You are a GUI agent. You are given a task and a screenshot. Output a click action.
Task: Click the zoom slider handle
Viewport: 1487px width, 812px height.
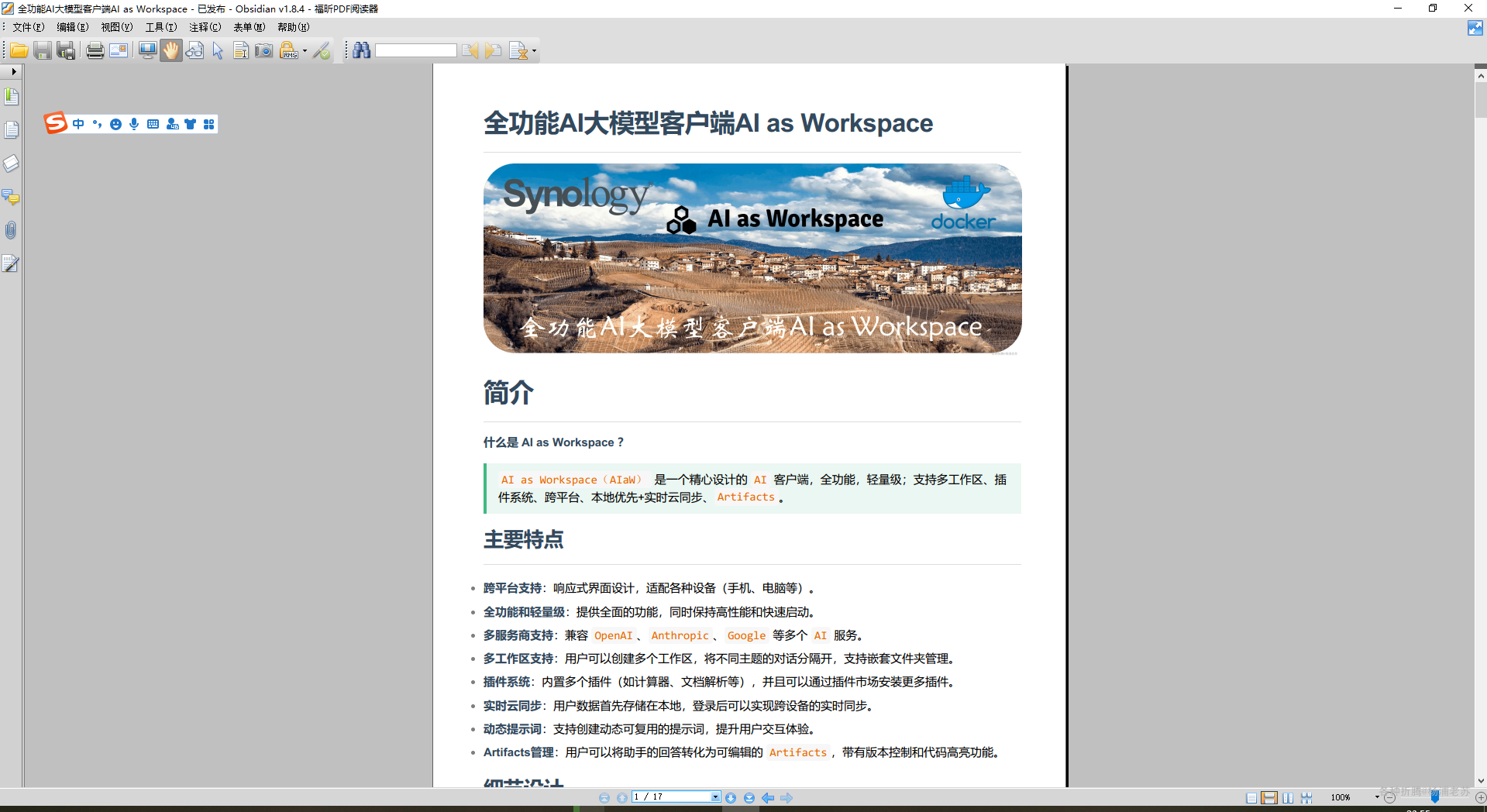(x=1435, y=797)
